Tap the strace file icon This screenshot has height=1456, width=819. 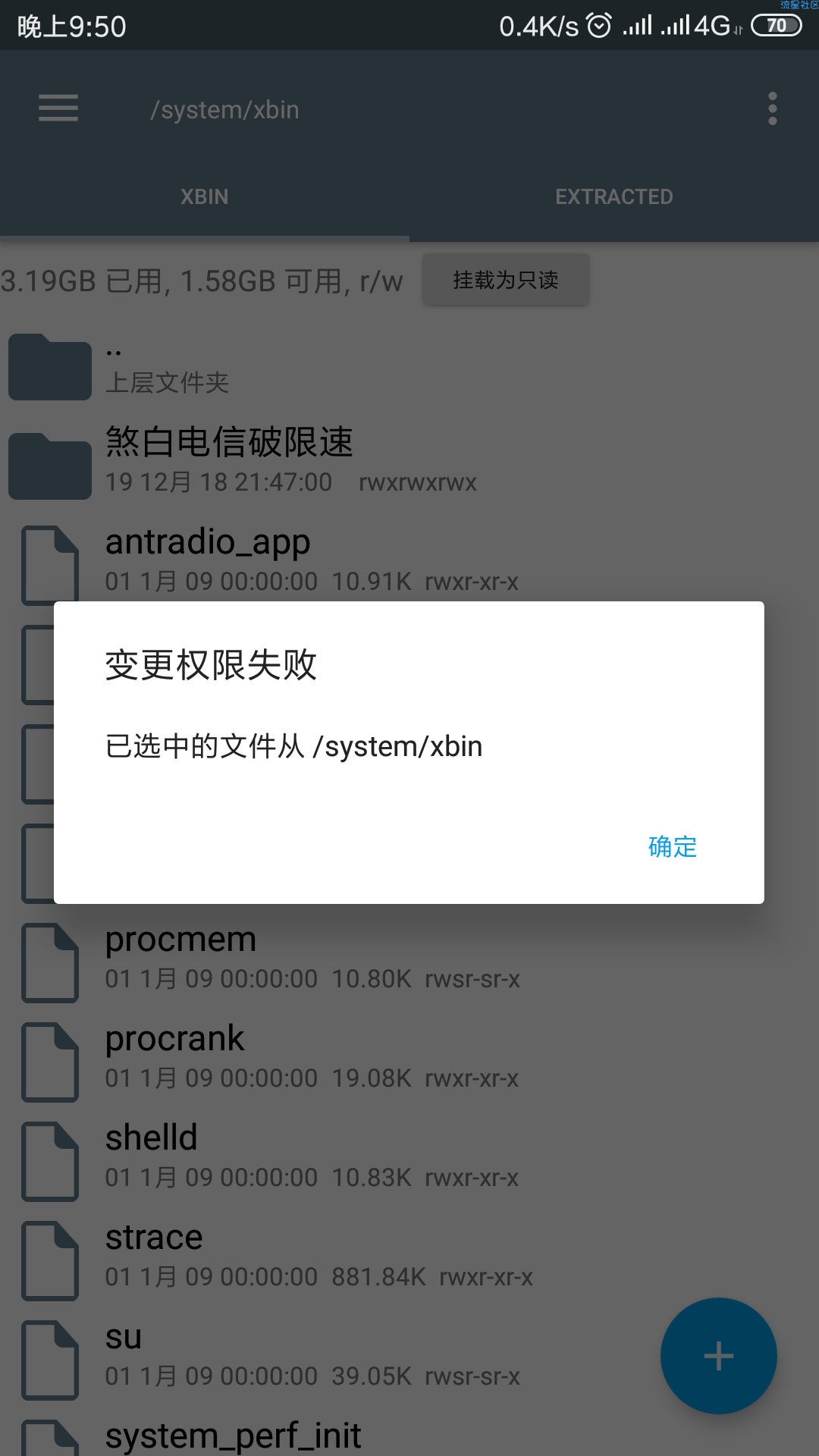[x=50, y=1261]
